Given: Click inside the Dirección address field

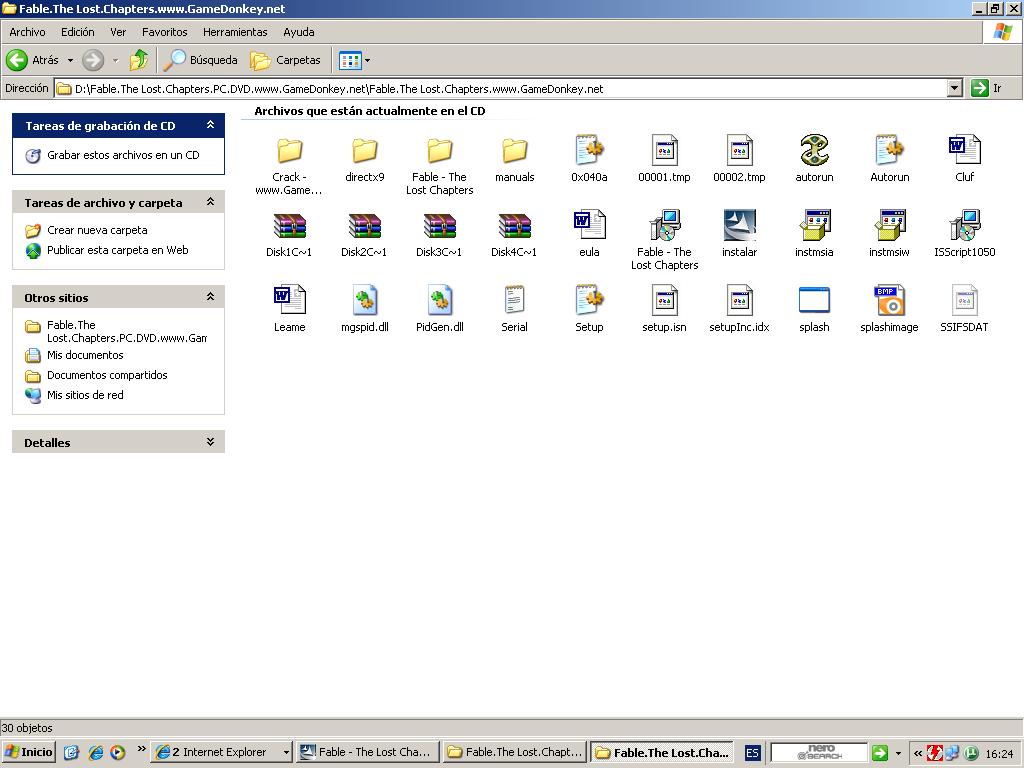Looking at the screenshot, I should (500, 88).
